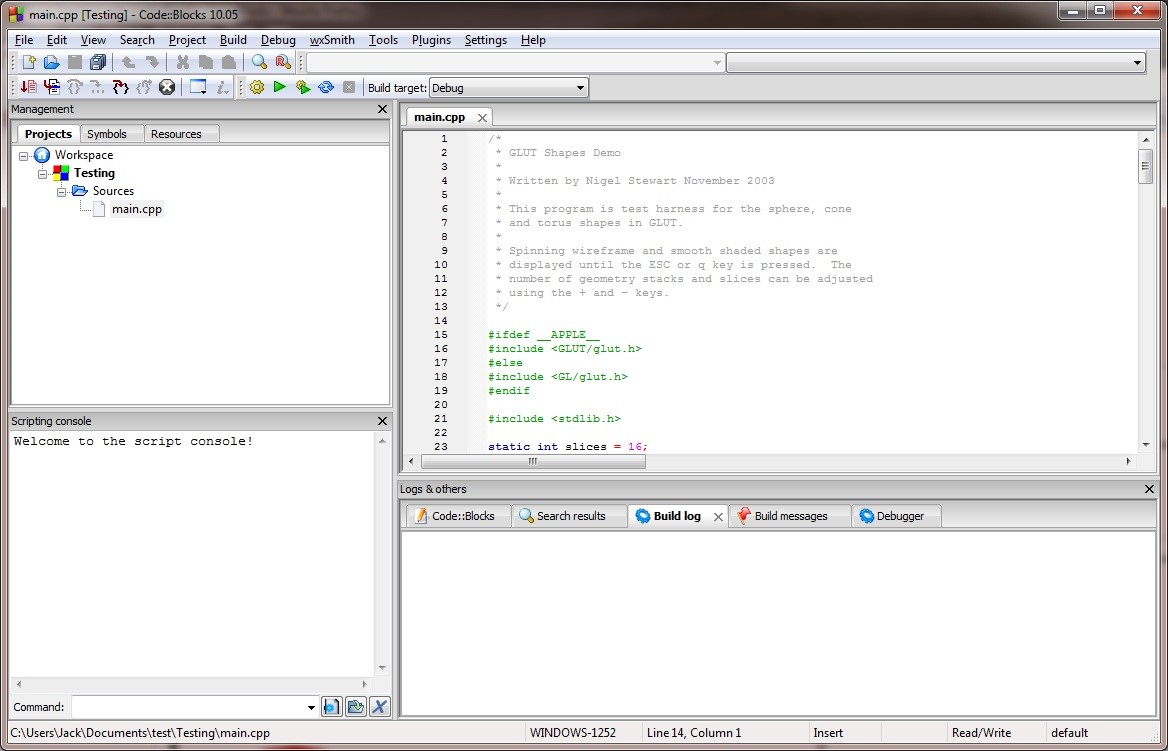Open the Command history dropdown arrow
This screenshot has height=751, width=1168.
[311, 708]
